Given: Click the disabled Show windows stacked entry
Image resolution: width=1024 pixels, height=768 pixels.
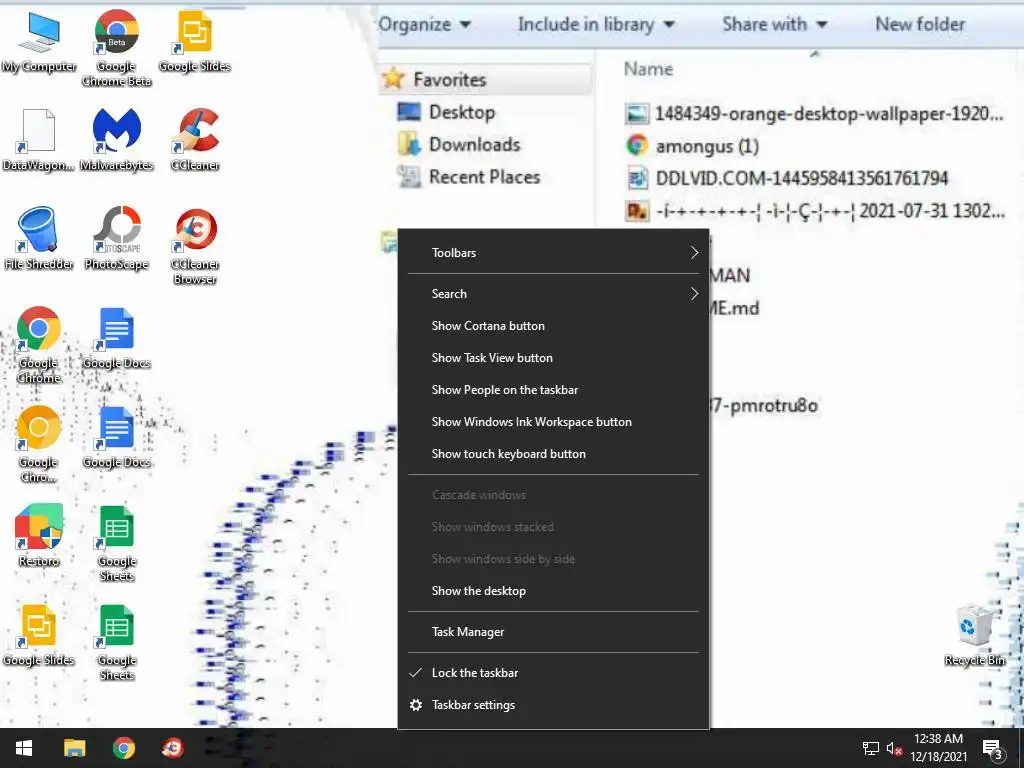Looking at the screenshot, I should tap(553, 527).
